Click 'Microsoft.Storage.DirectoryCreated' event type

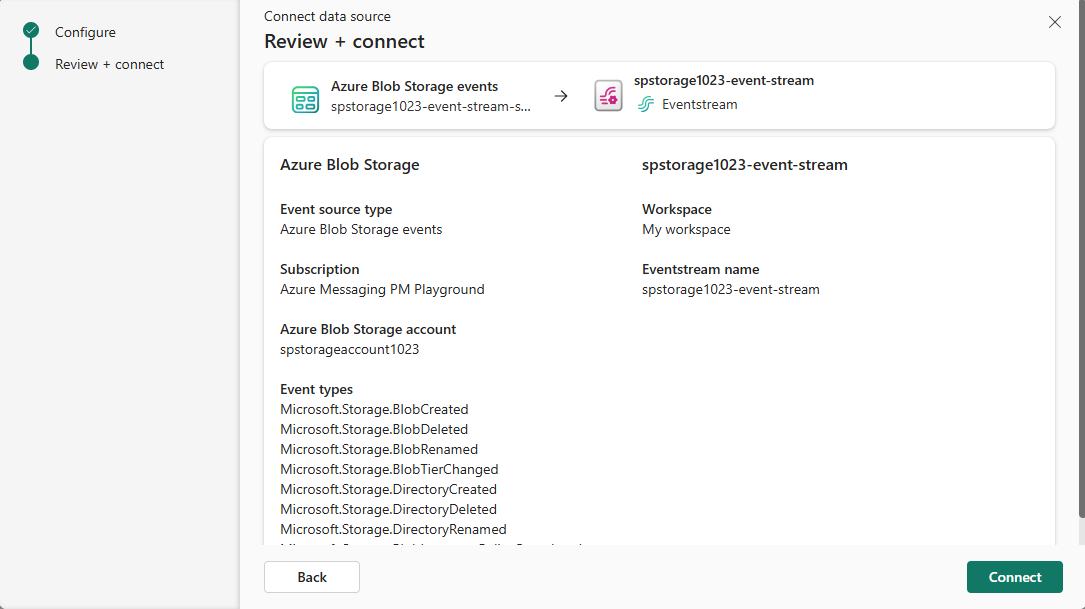point(388,489)
